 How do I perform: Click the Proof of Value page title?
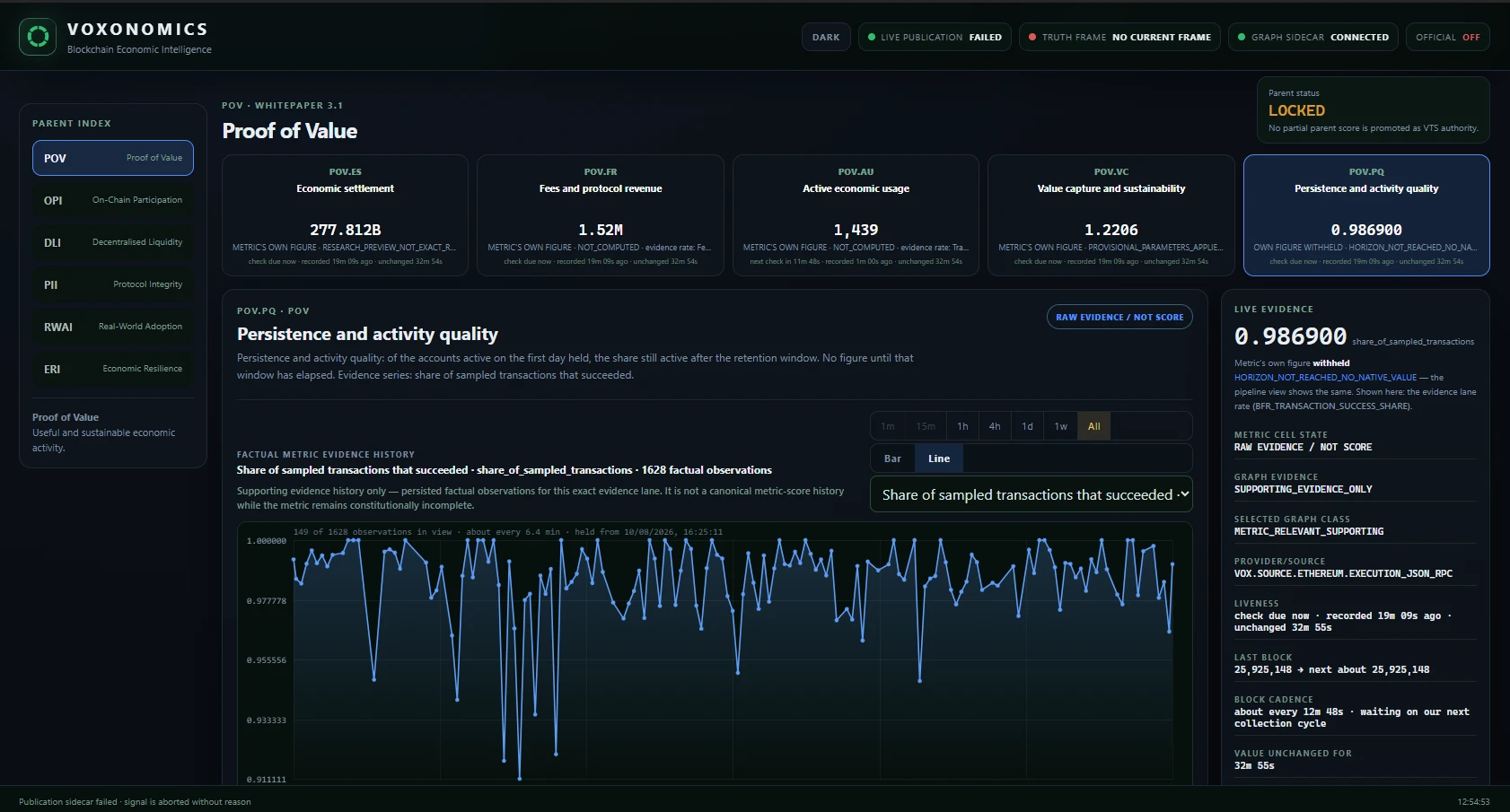point(289,131)
